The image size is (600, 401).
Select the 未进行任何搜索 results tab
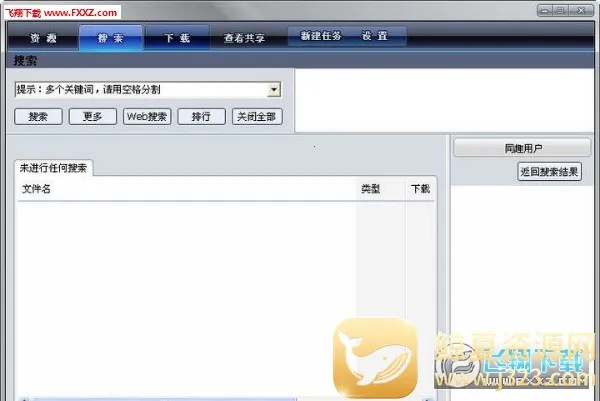click(x=54, y=168)
